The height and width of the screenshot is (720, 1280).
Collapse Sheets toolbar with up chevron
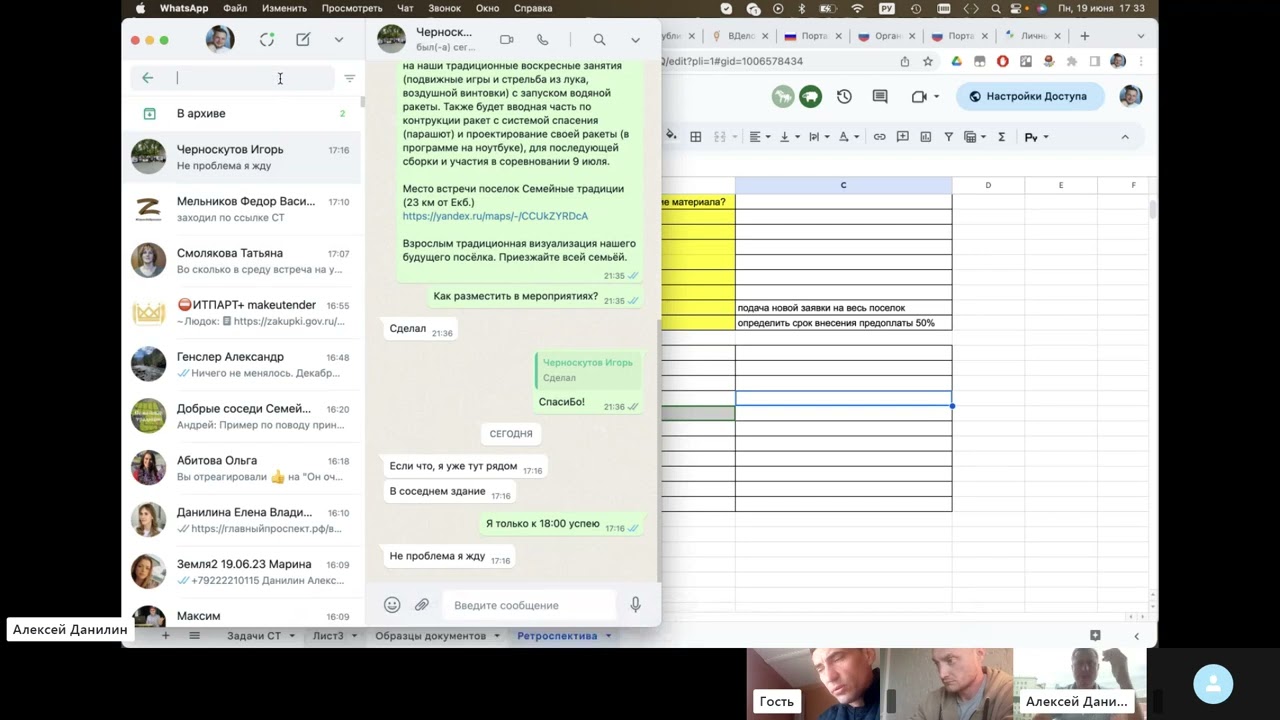click(1125, 137)
